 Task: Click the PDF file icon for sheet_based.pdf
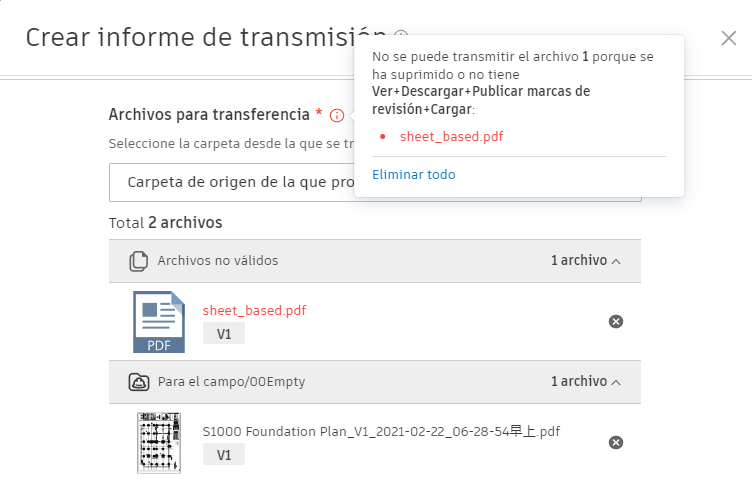click(x=159, y=322)
